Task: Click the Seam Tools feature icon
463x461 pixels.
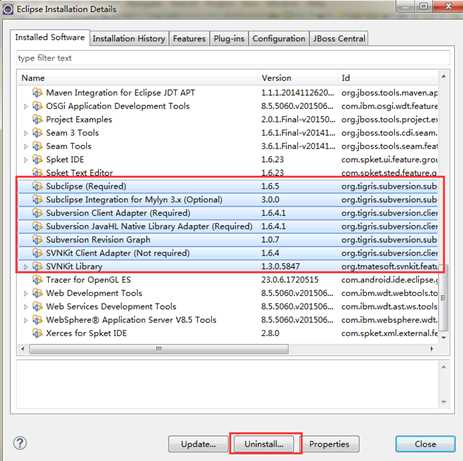Action: (x=37, y=146)
